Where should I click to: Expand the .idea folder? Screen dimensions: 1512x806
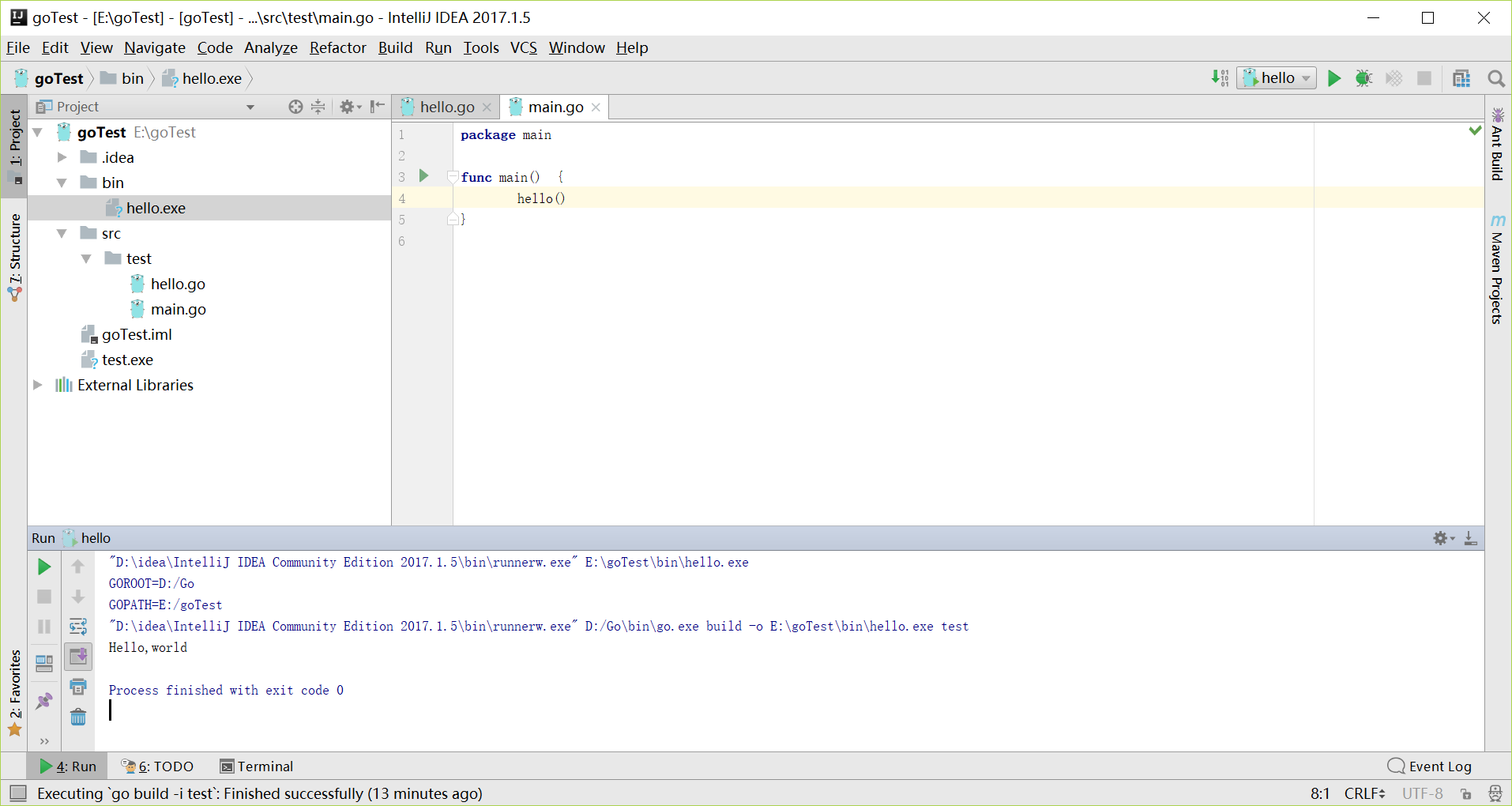click(62, 157)
